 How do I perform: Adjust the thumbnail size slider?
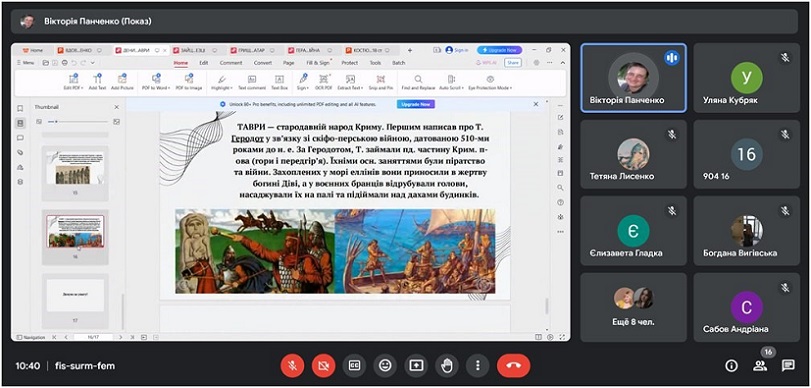[78, 122]
